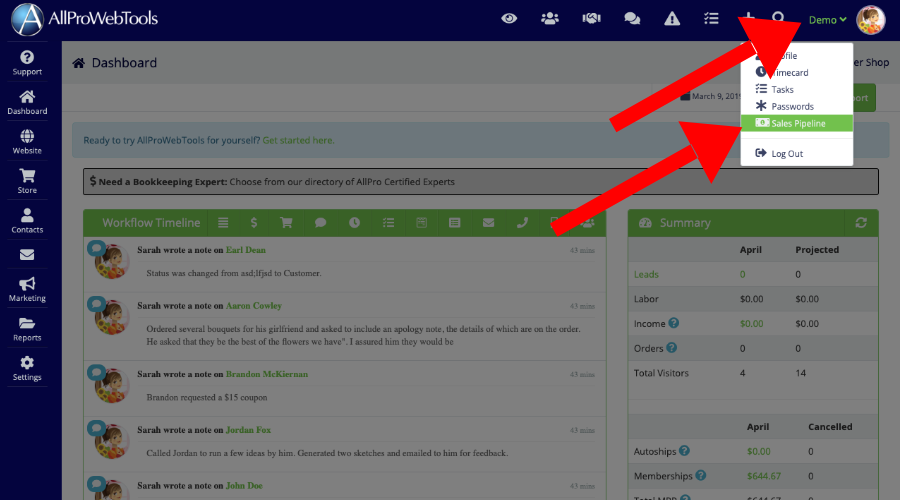Open the chat bubbles icon in top bar
Image resolution: width=900 pixels, height=500 pixels.
click(632, 18)
